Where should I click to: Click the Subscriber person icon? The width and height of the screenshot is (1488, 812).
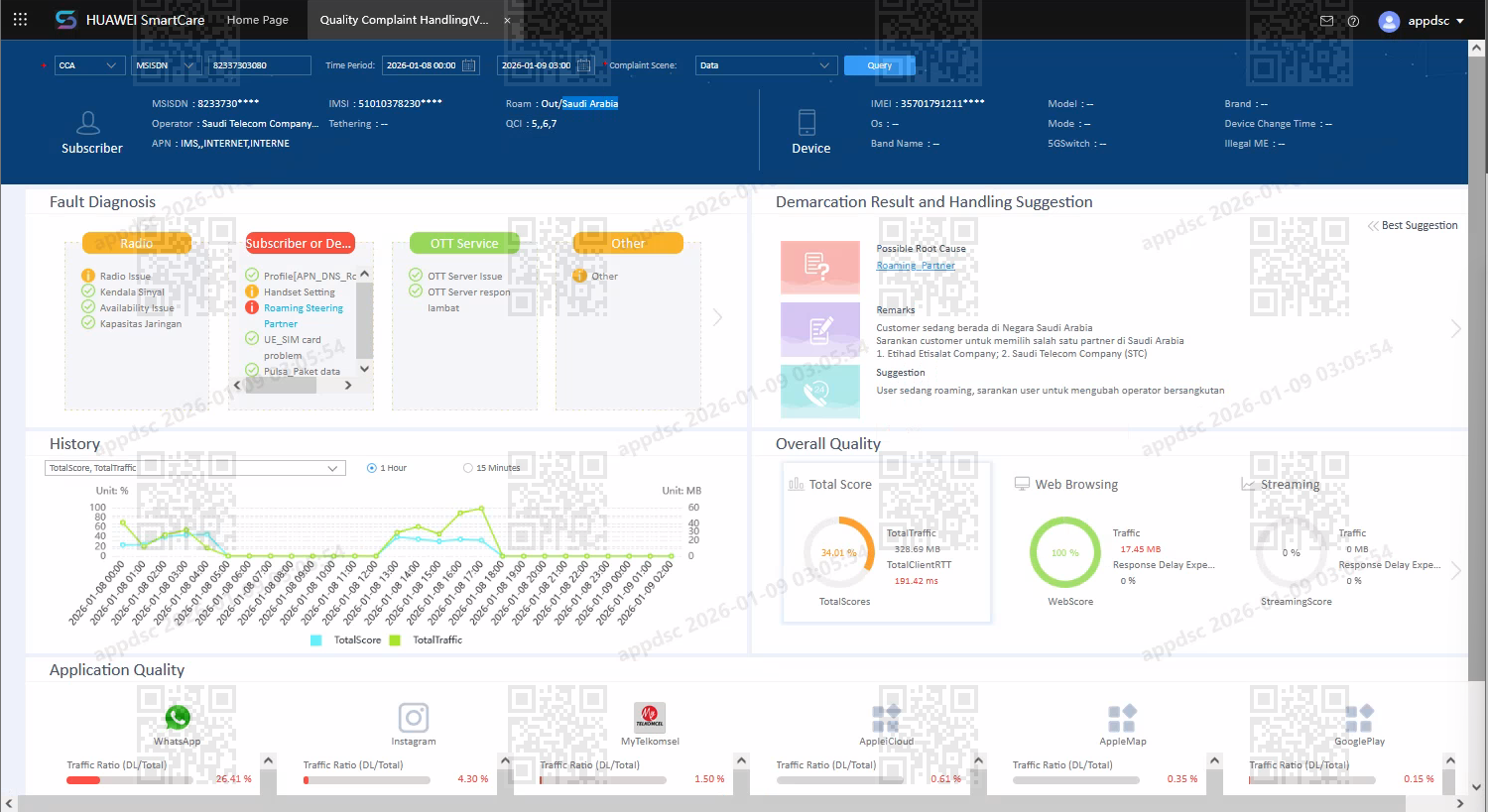pyautogui.click(x=88, y=123)
